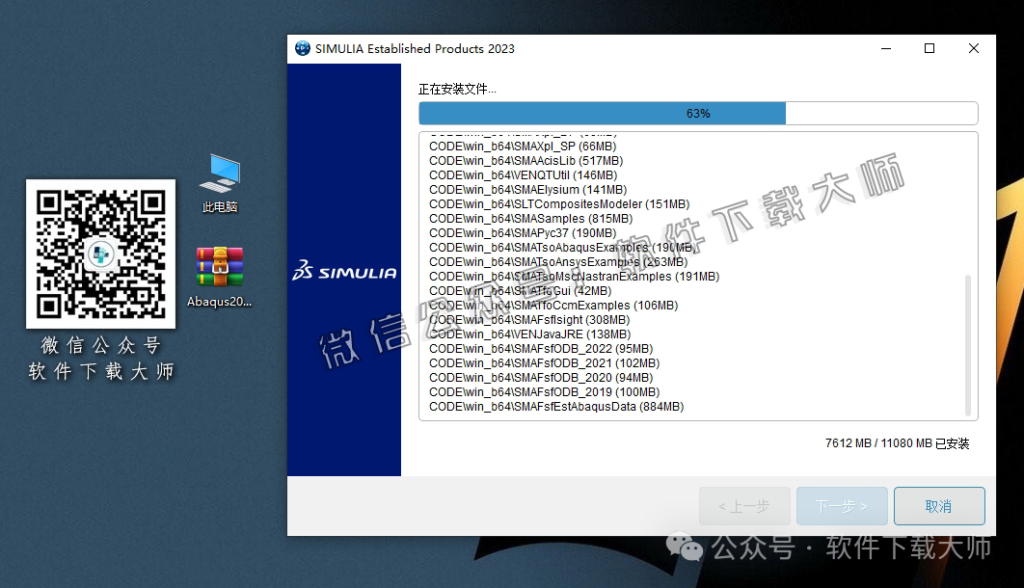The height and width of the screenshot is (588, 1024).
Task: Click the 63% progress bar
Action: (x=700, y=113)
